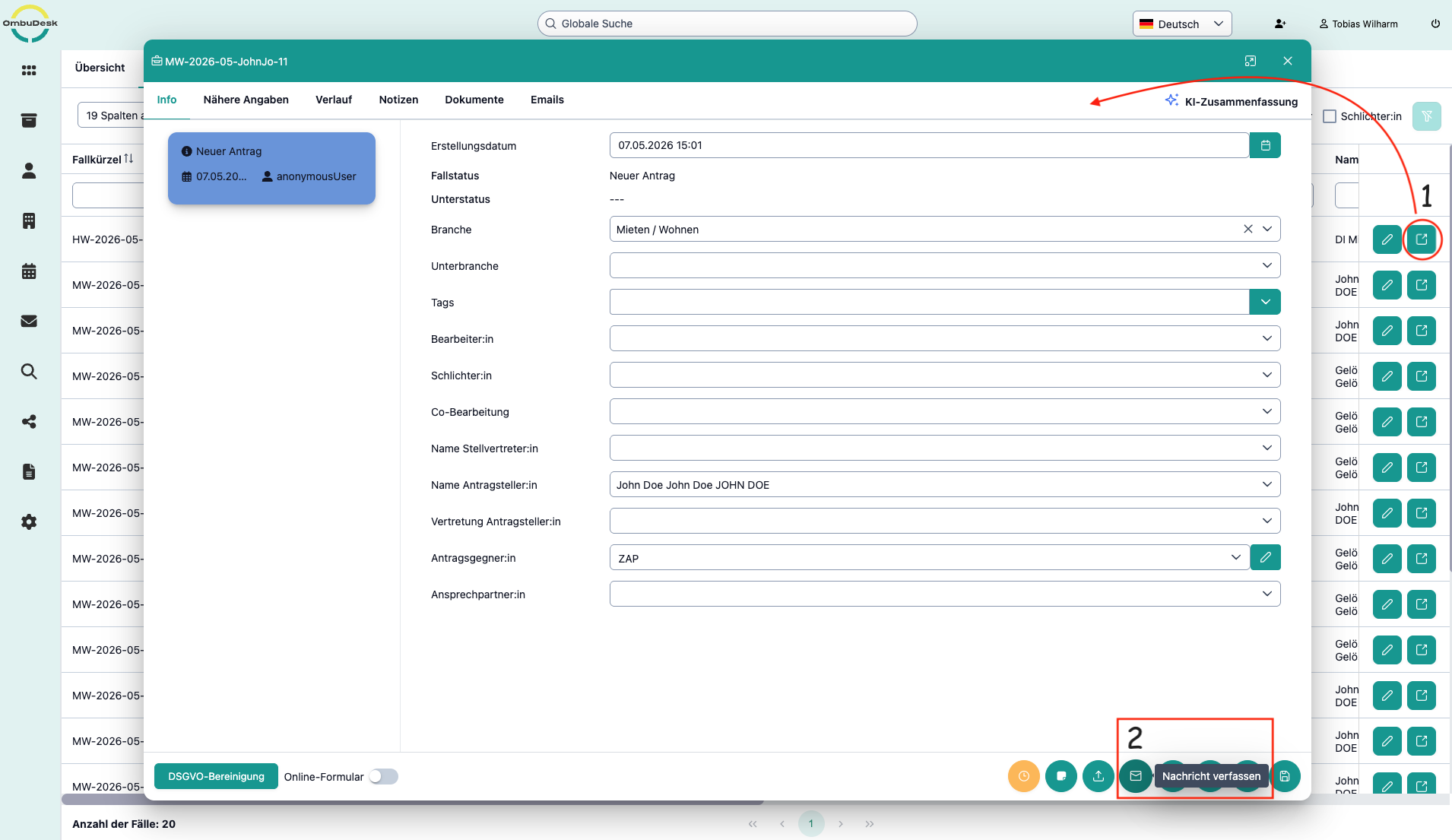Open the document sidebar icon
This screenshot has height=840, width=1452.
tap(29, 471)
